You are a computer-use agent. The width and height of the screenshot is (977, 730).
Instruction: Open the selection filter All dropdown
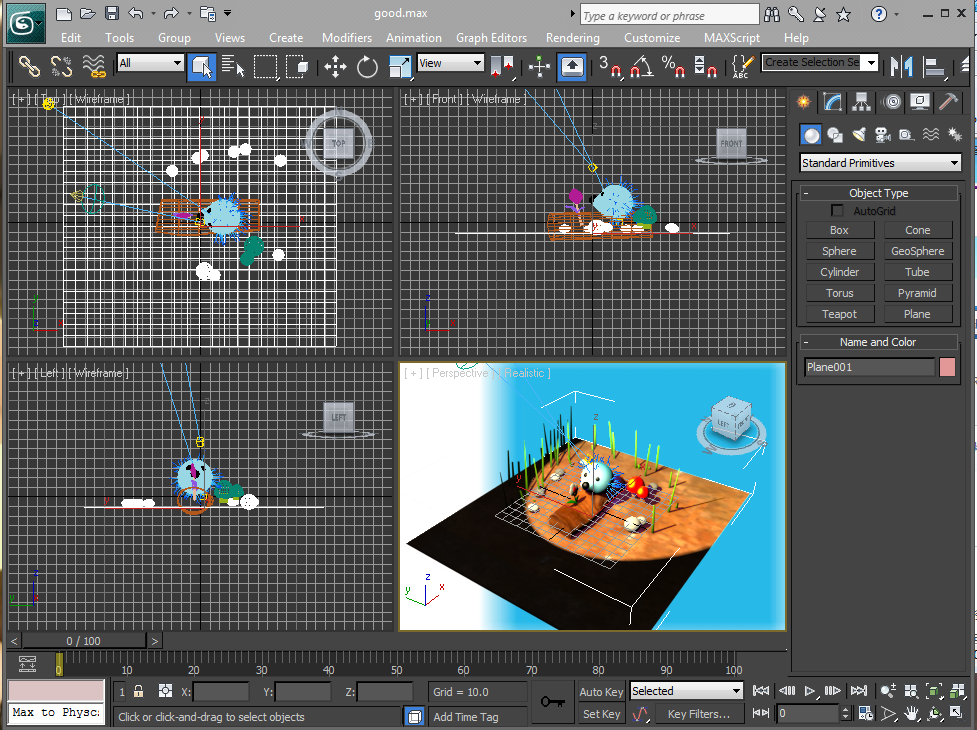(x=150, y=63)
